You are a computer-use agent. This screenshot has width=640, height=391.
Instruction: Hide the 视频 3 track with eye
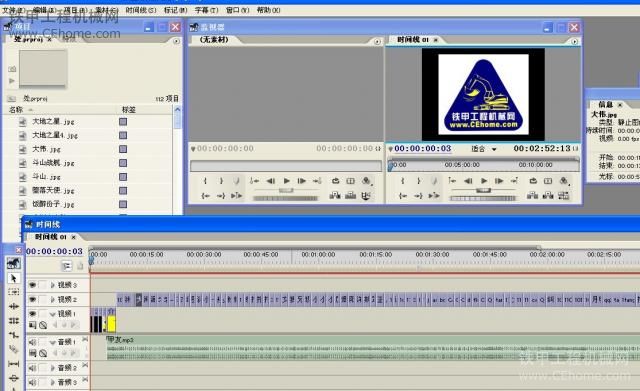(32, 285)
